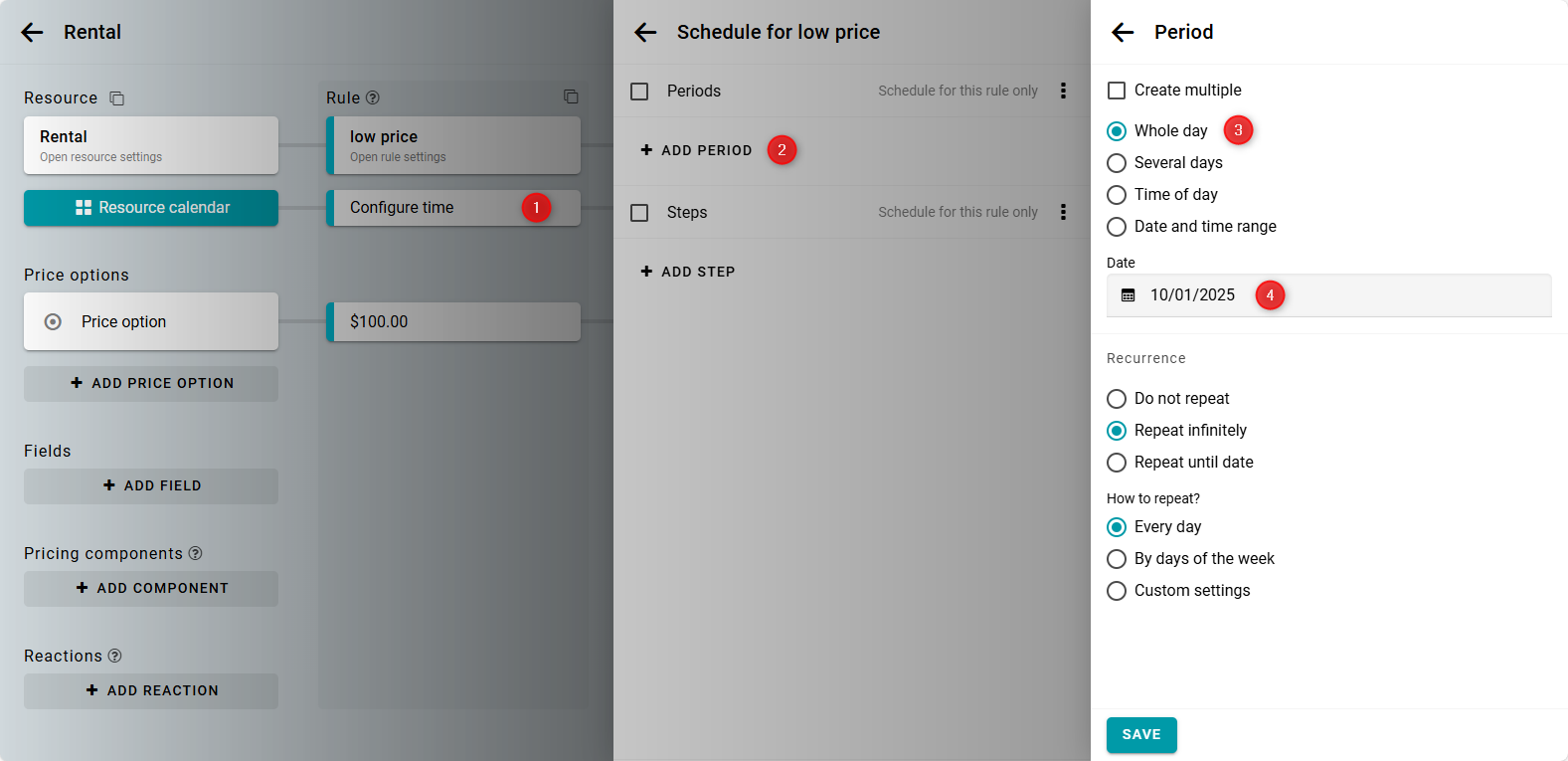Open the Periods three-dot menu

point(1063,91)
